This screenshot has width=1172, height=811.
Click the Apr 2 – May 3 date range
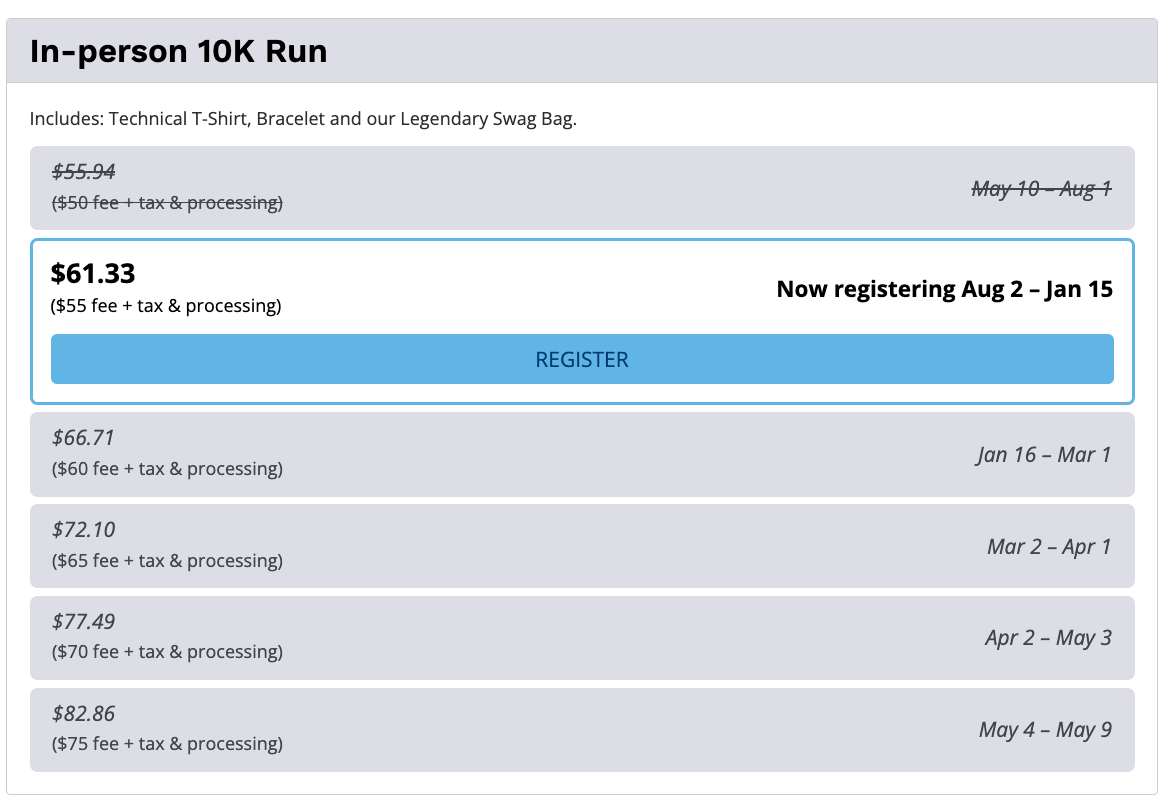pyautogui.click(x=1047, y=638)
